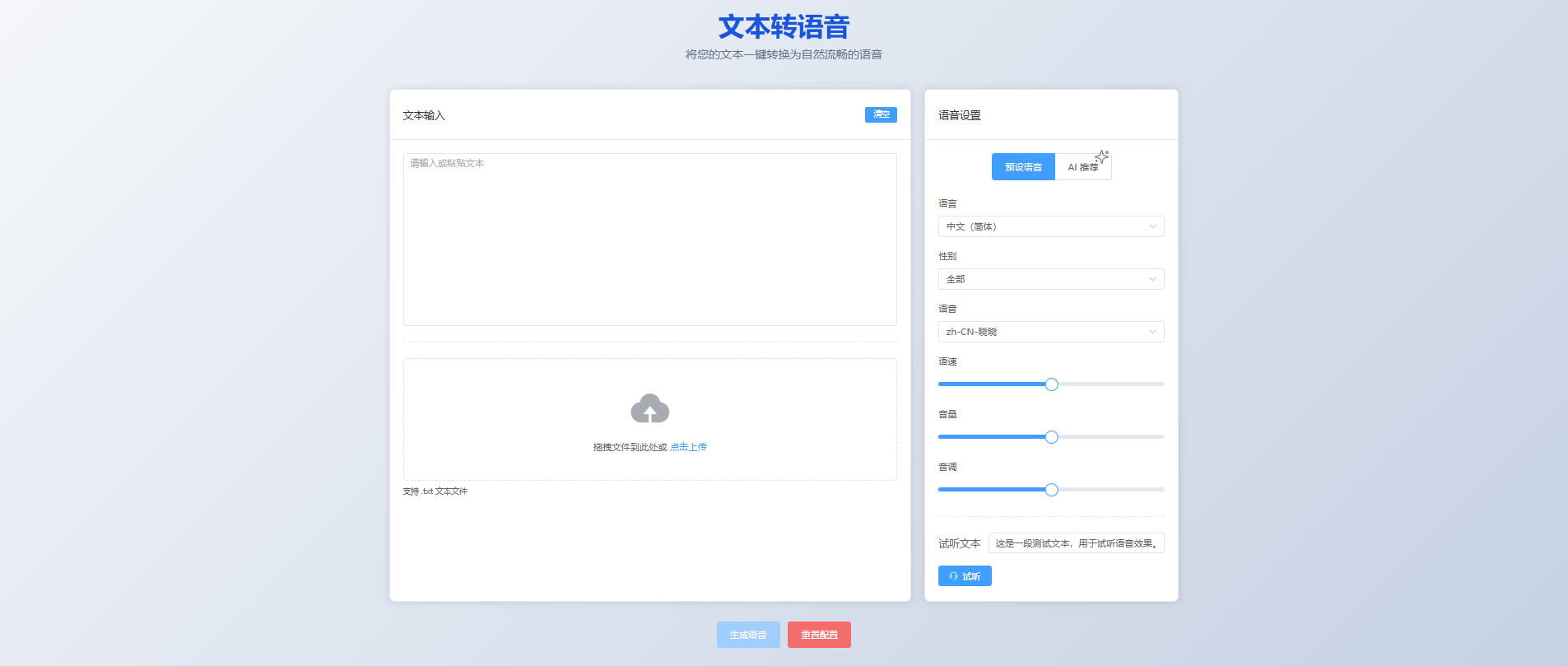Switch to the 预设语音 tab

click(1023, 167)
